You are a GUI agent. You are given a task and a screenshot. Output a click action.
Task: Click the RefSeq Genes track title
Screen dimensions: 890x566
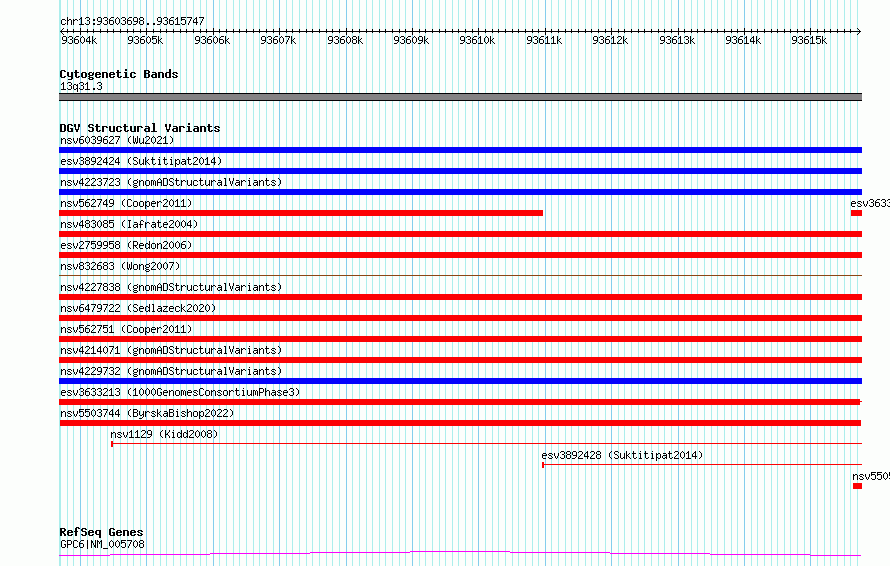coord(102,532)
